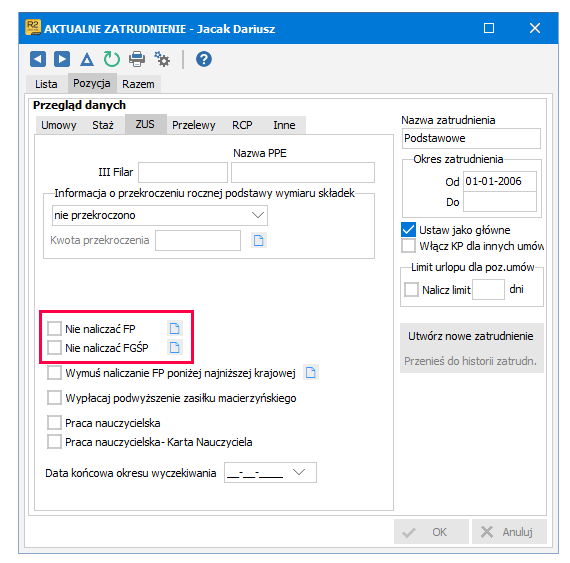Toggle Praca nauczycielska- Karta Nauczyciela checkbox
570x563 pixels.
(54, 442)
